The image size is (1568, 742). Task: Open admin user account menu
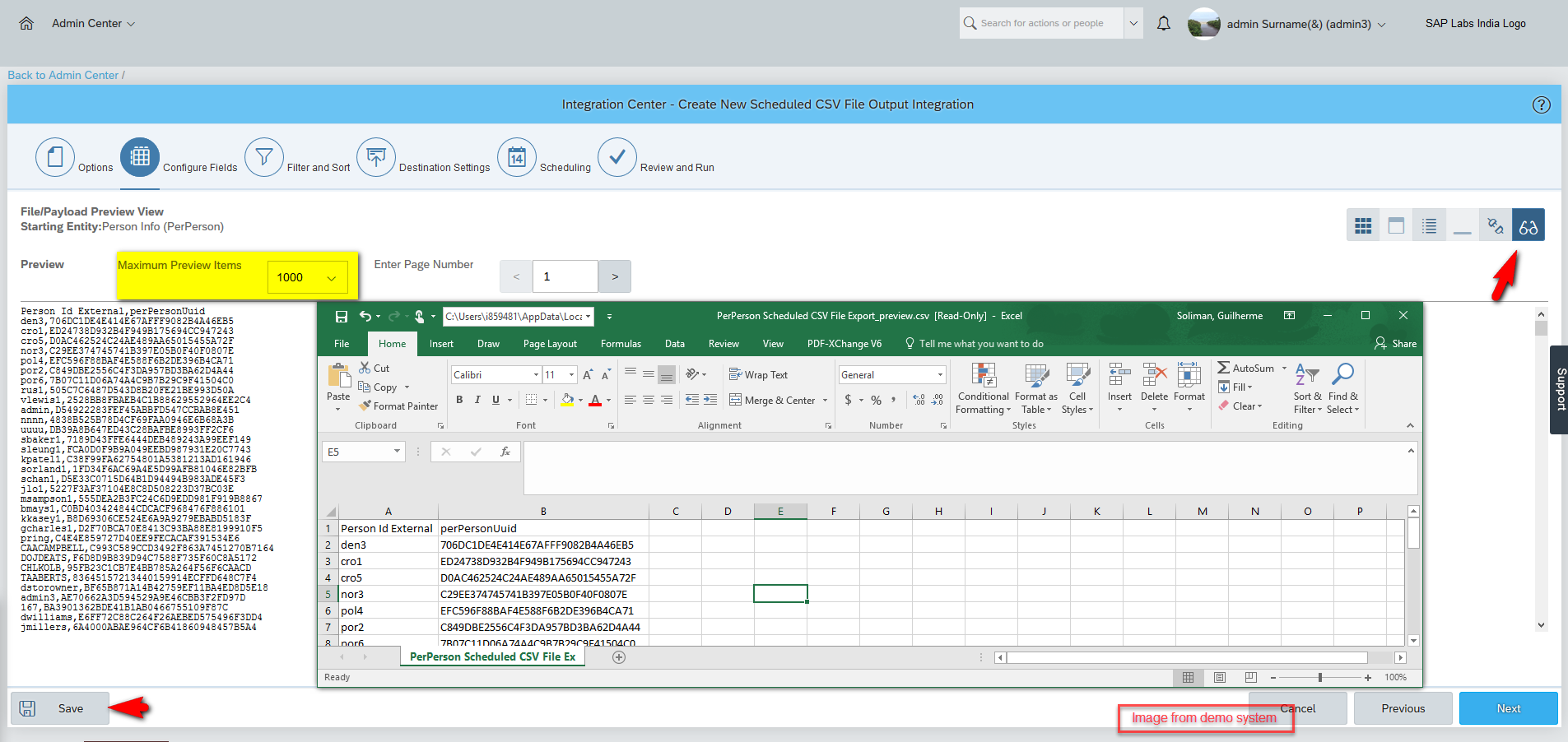click(1305, 24)
